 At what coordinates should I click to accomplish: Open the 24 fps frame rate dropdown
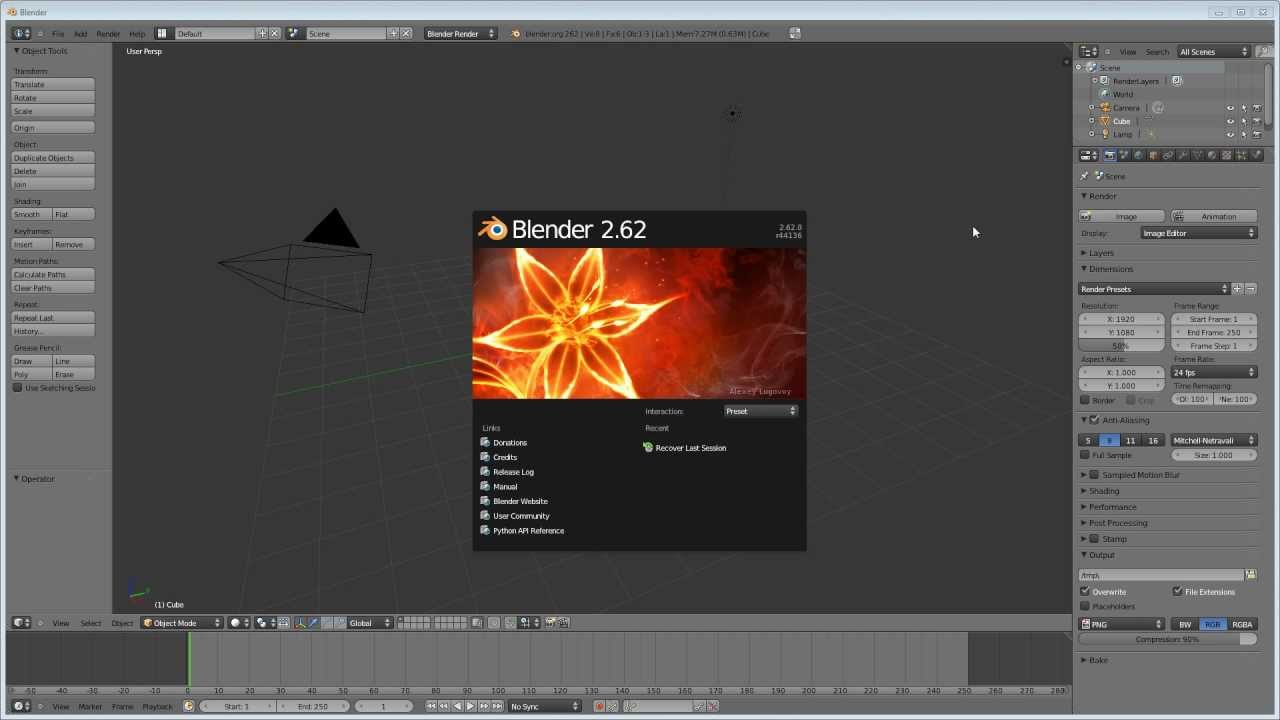(x=1214, y=372)
